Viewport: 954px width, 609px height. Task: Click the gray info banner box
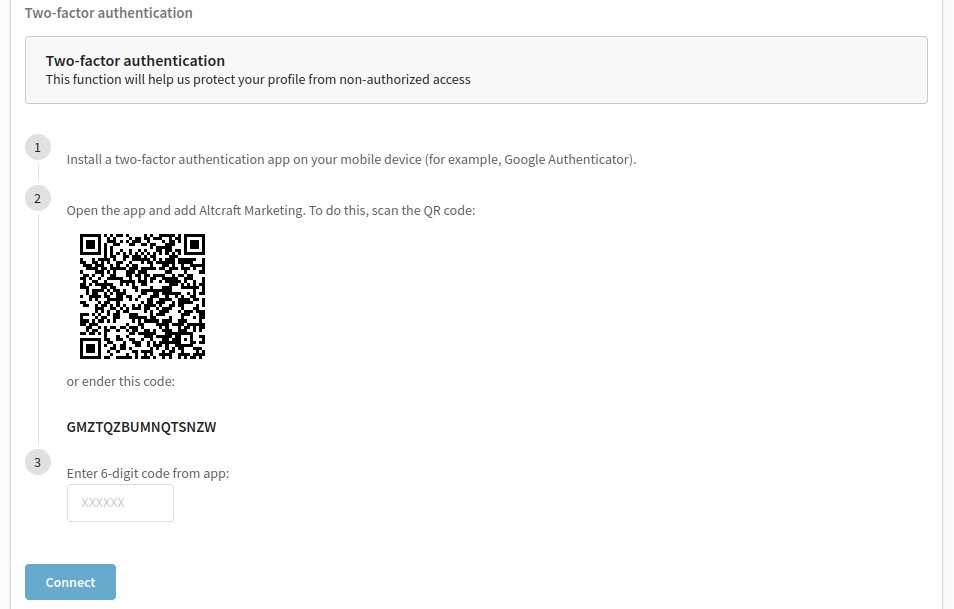(476, 70)
